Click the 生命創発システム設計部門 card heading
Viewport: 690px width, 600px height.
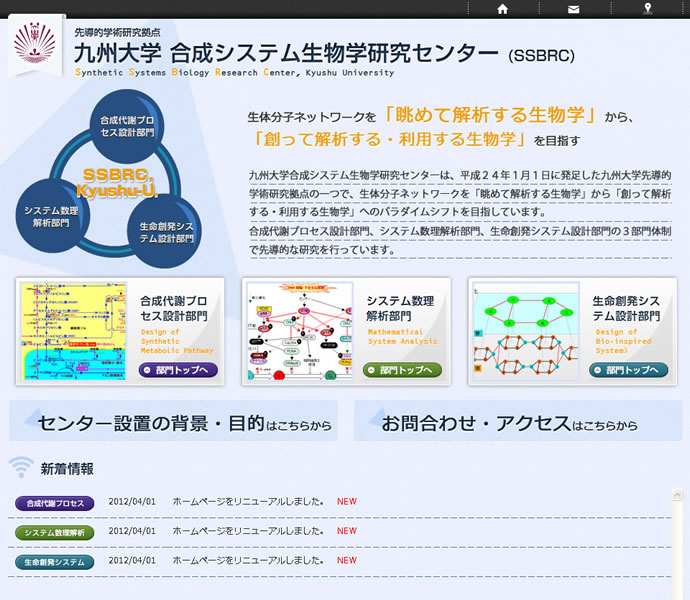(x=626, y=309)
